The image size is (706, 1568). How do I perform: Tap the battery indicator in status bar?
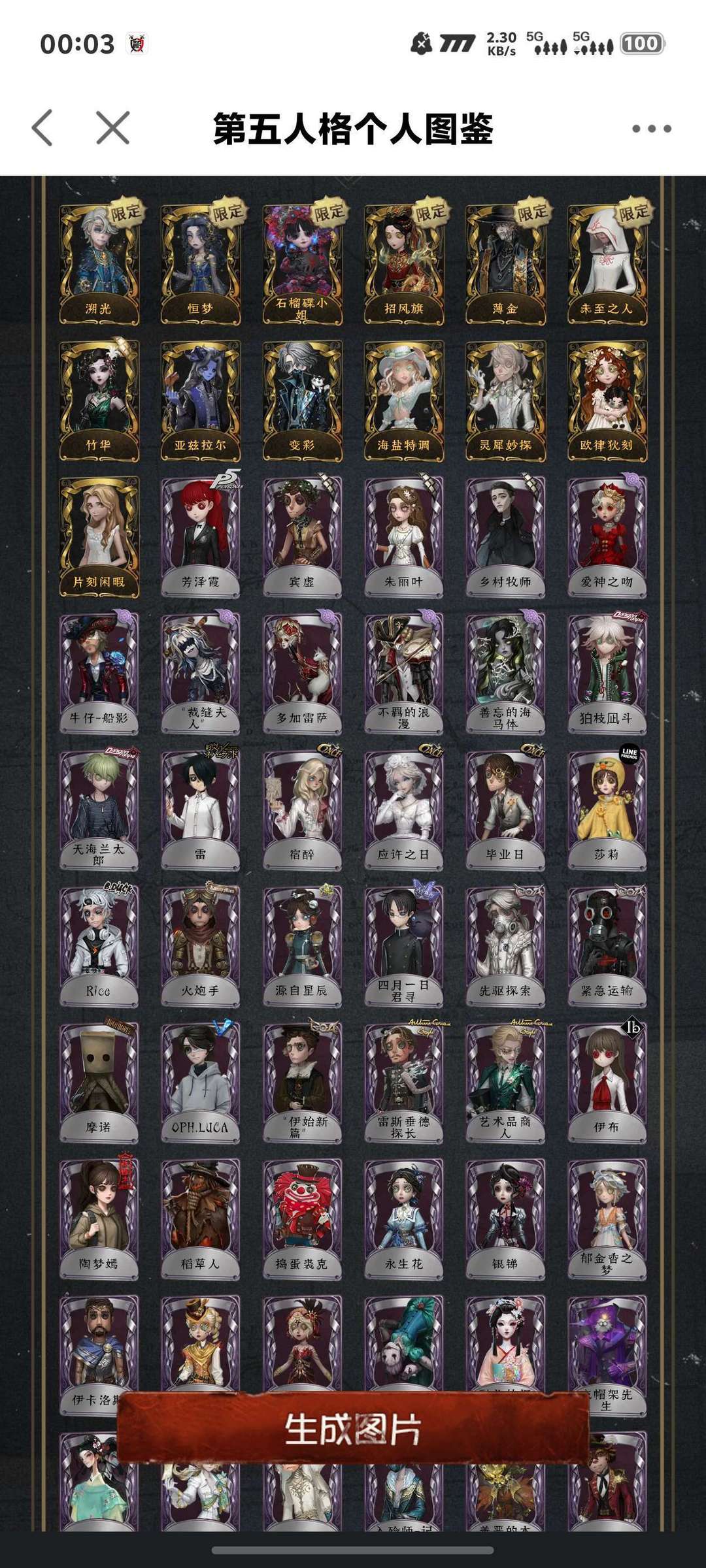coord(641,44)
